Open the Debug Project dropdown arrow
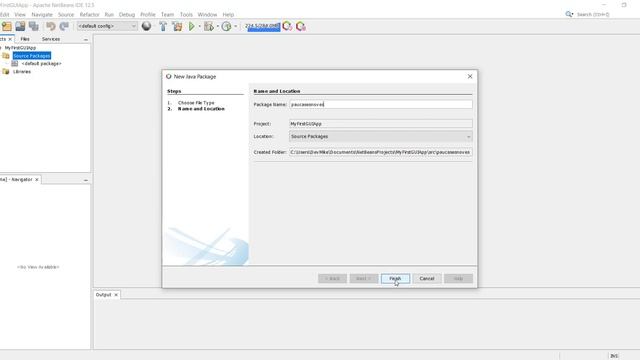Screen dimensions: 640x360 point(218,26)
